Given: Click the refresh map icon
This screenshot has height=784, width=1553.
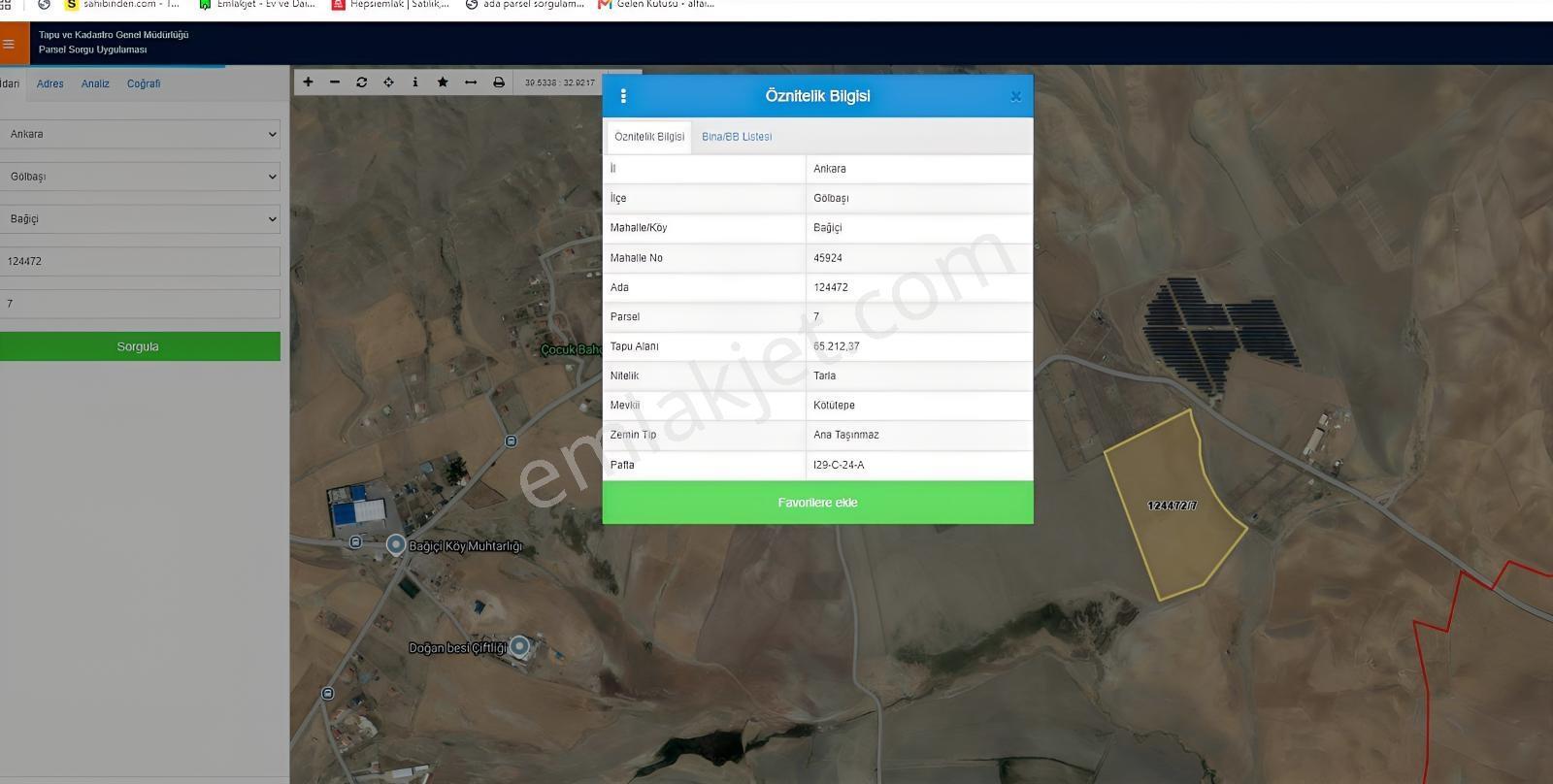Looking at the screenshot, I should point(362,82).
